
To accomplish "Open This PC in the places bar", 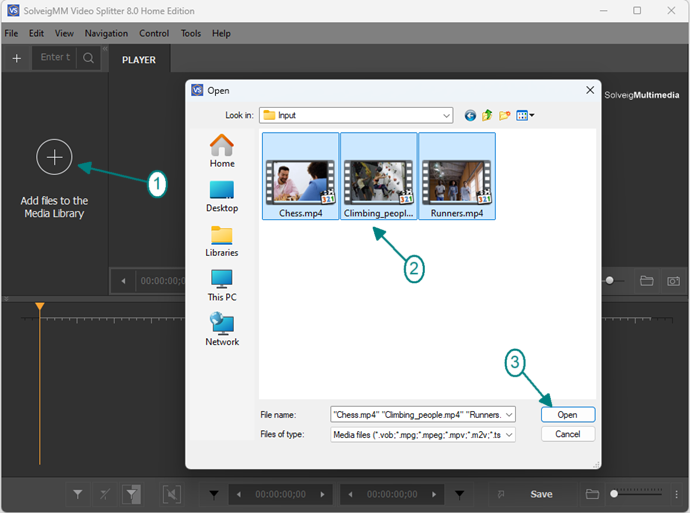I will tap(222, 286).
